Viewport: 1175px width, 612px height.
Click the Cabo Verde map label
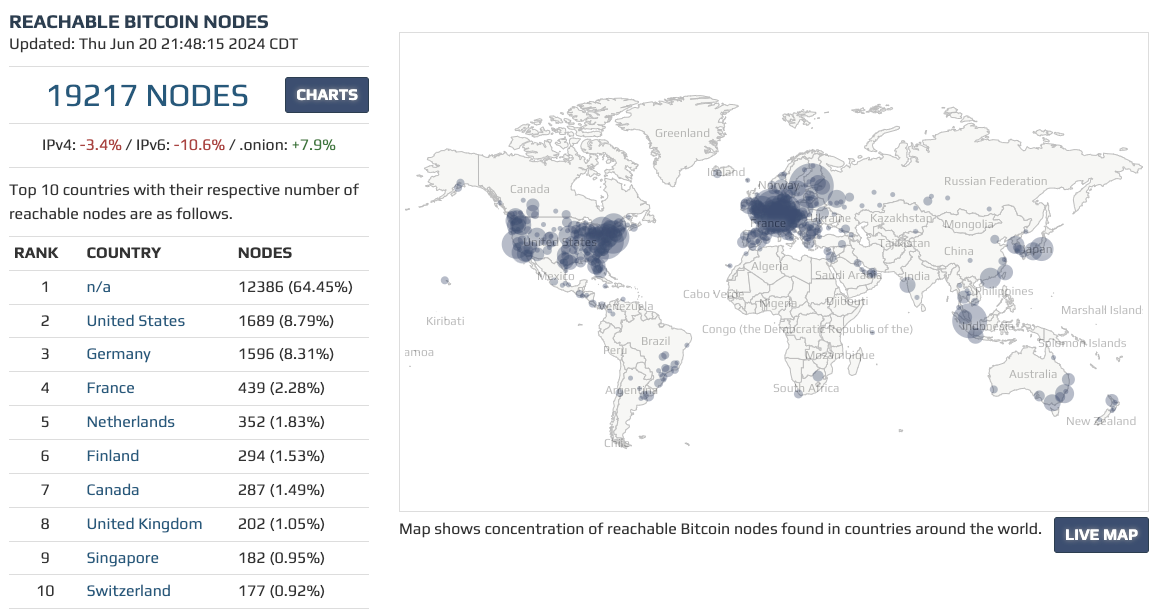point(713,294)
